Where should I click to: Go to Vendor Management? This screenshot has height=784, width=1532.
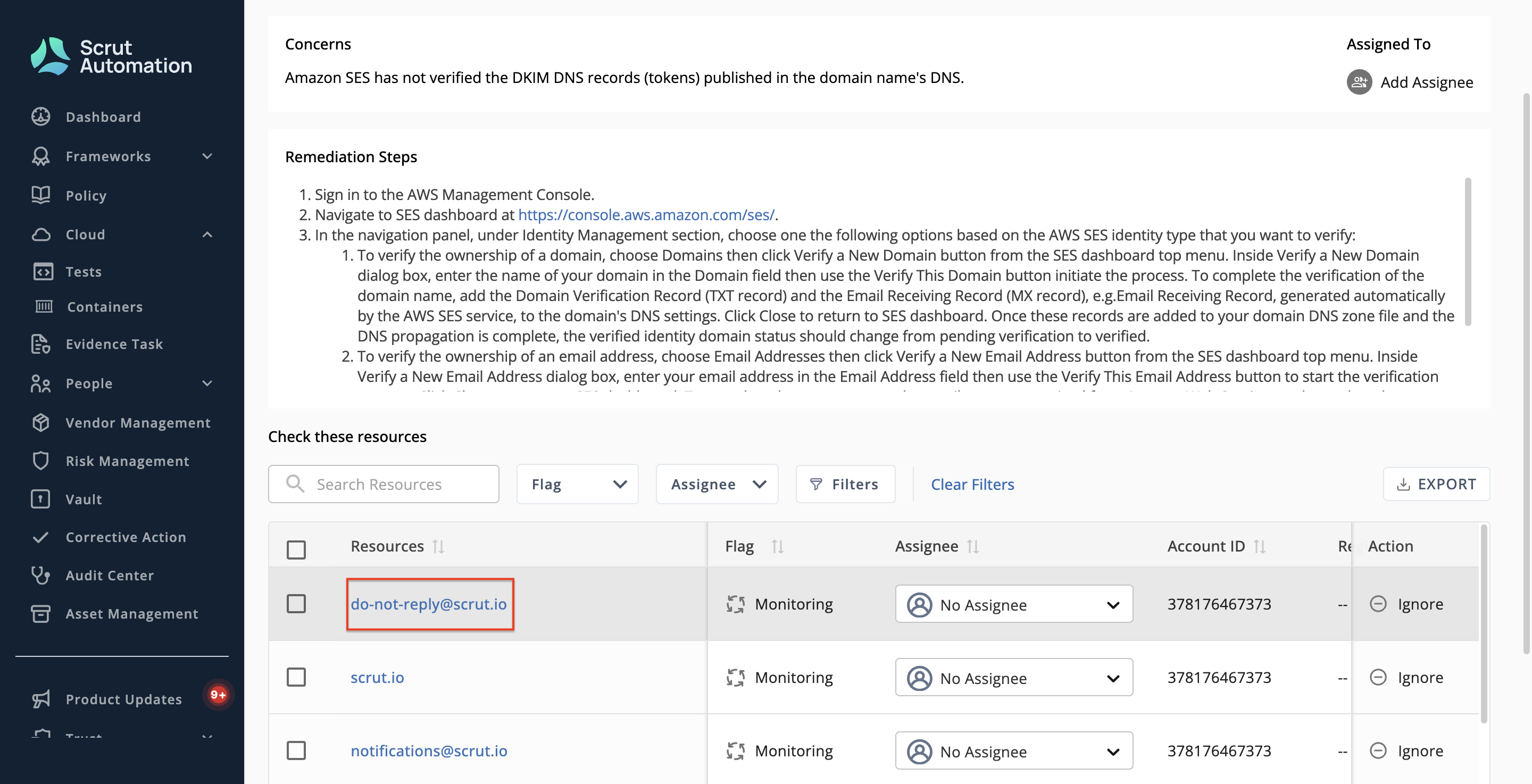(138, 422)
